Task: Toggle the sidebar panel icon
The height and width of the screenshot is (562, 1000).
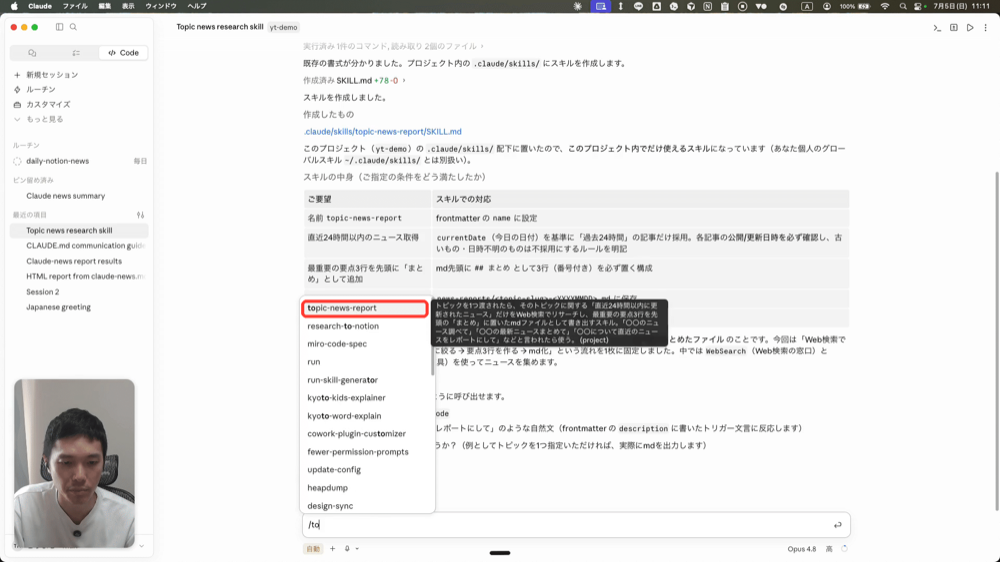Action: click(59, 27)
